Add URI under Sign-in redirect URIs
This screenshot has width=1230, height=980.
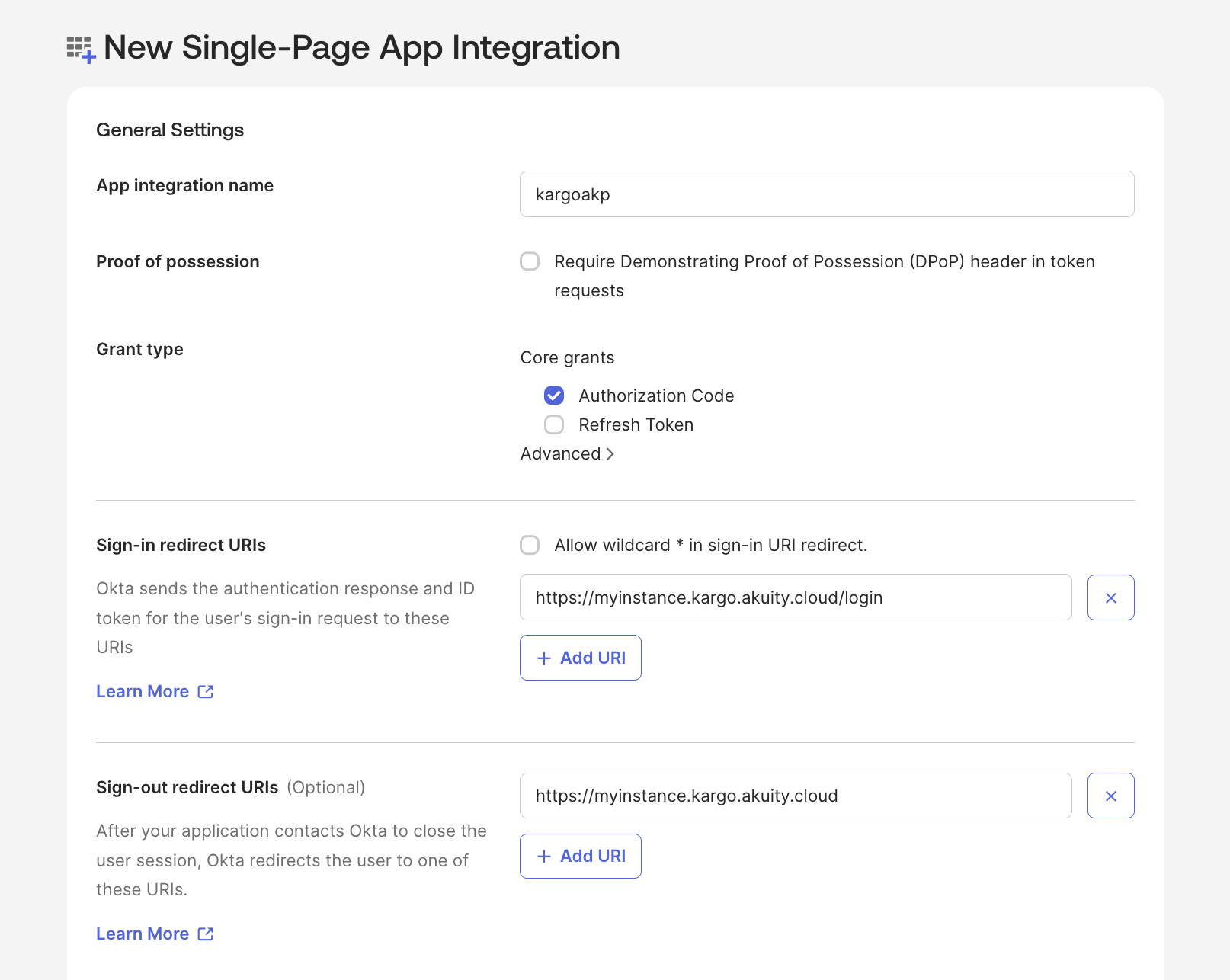tap(581, 658)
